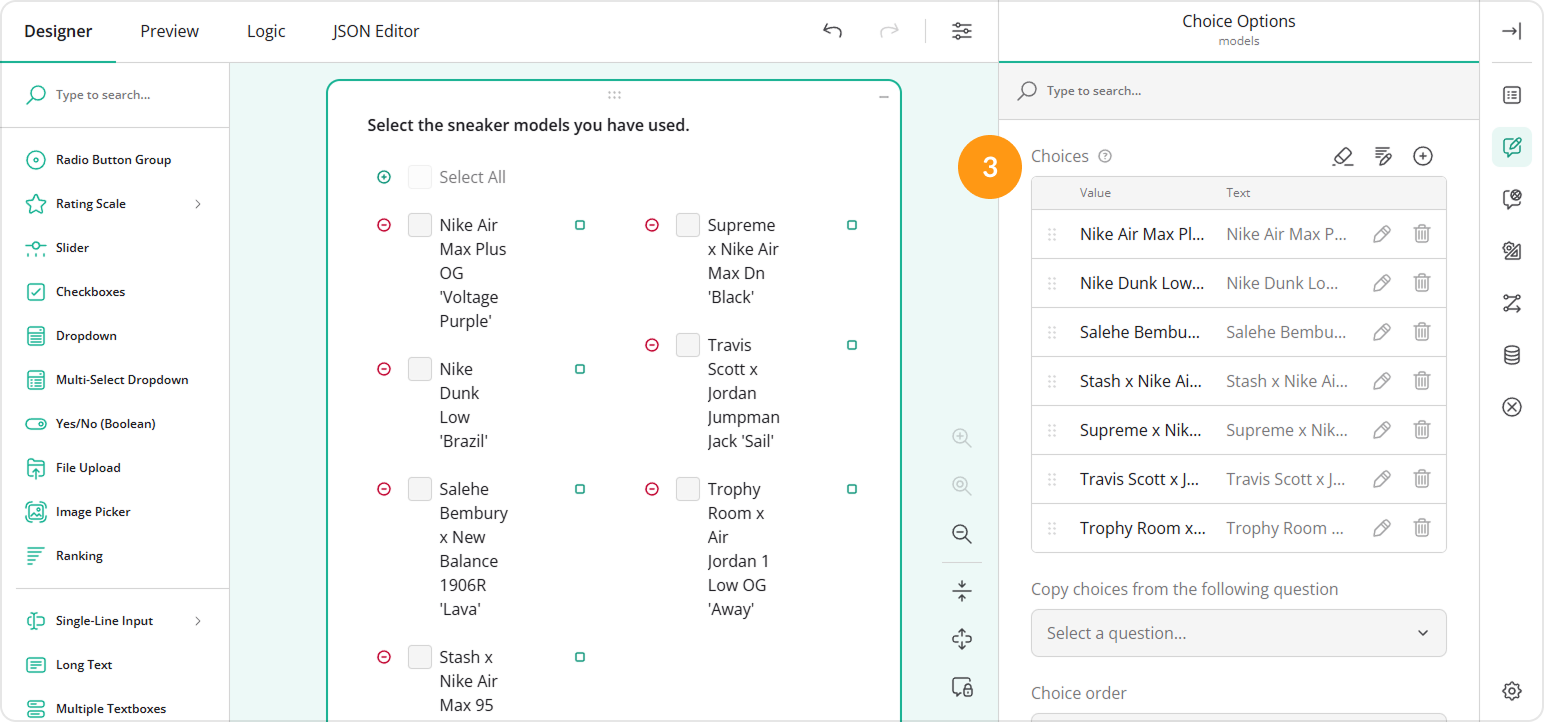Delete the Nike Dunk Low choice row
This screenshot has width=1544, height=722.
1422,283
